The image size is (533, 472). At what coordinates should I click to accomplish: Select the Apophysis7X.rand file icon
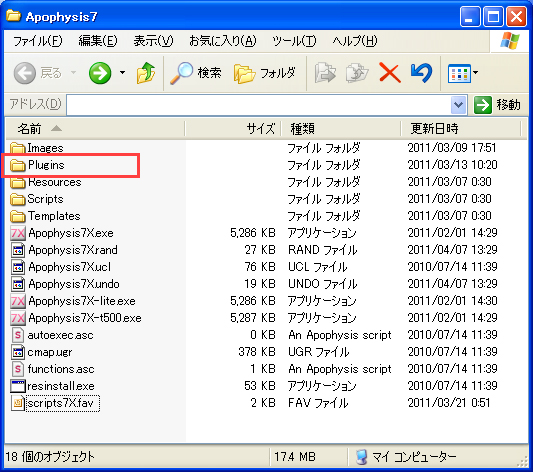[18, 250]
